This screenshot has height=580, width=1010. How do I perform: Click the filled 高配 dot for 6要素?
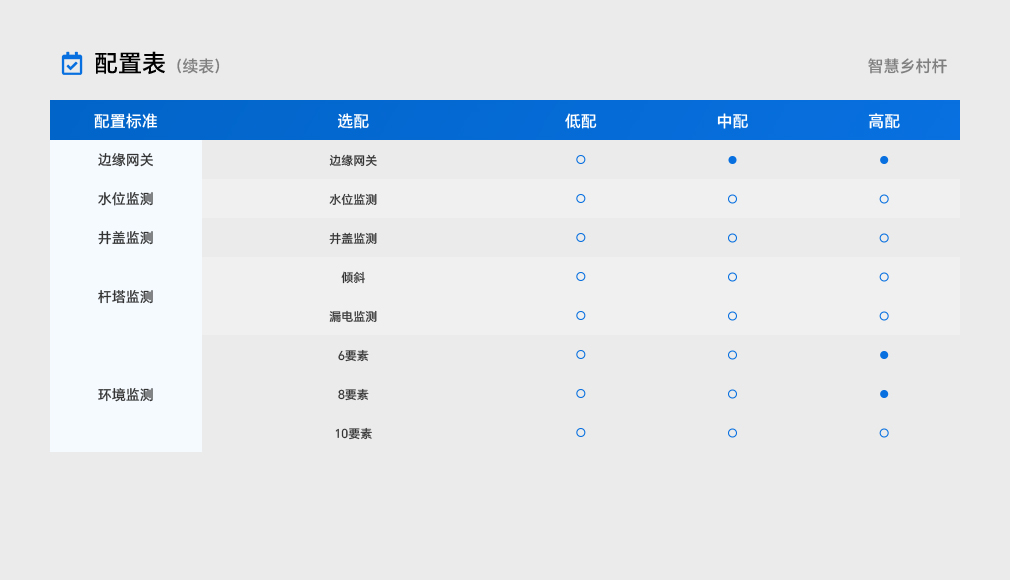coord(884,355)
